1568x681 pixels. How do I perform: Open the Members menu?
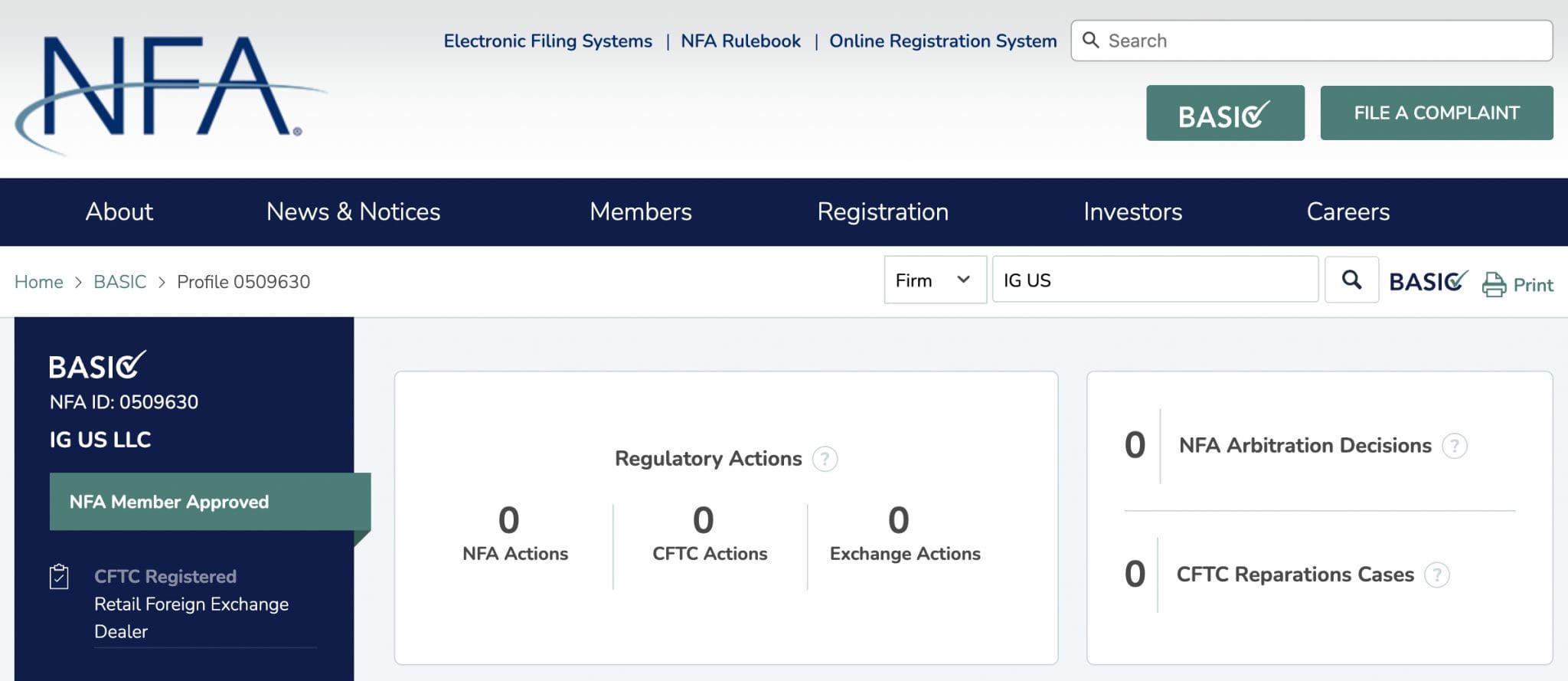[640, 211]
